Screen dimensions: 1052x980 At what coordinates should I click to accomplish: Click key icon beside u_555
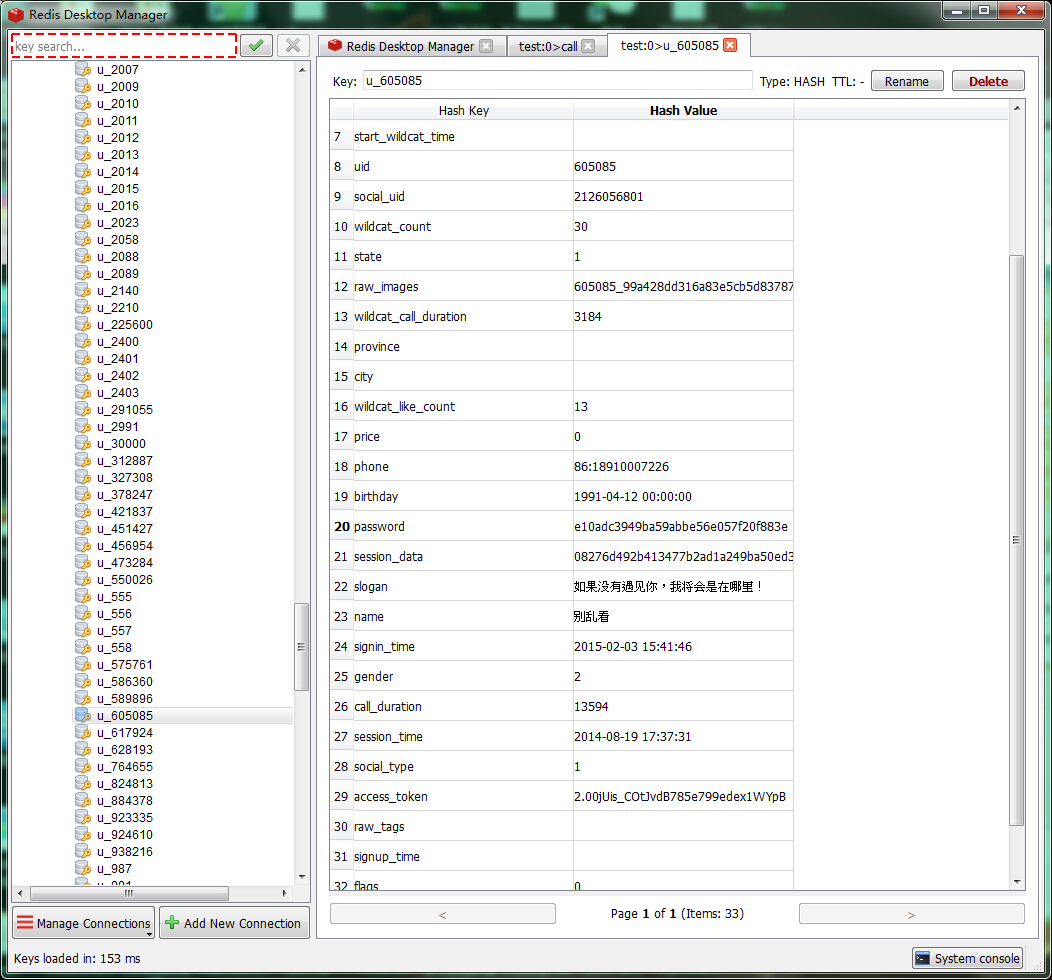[x=83, y=596]
